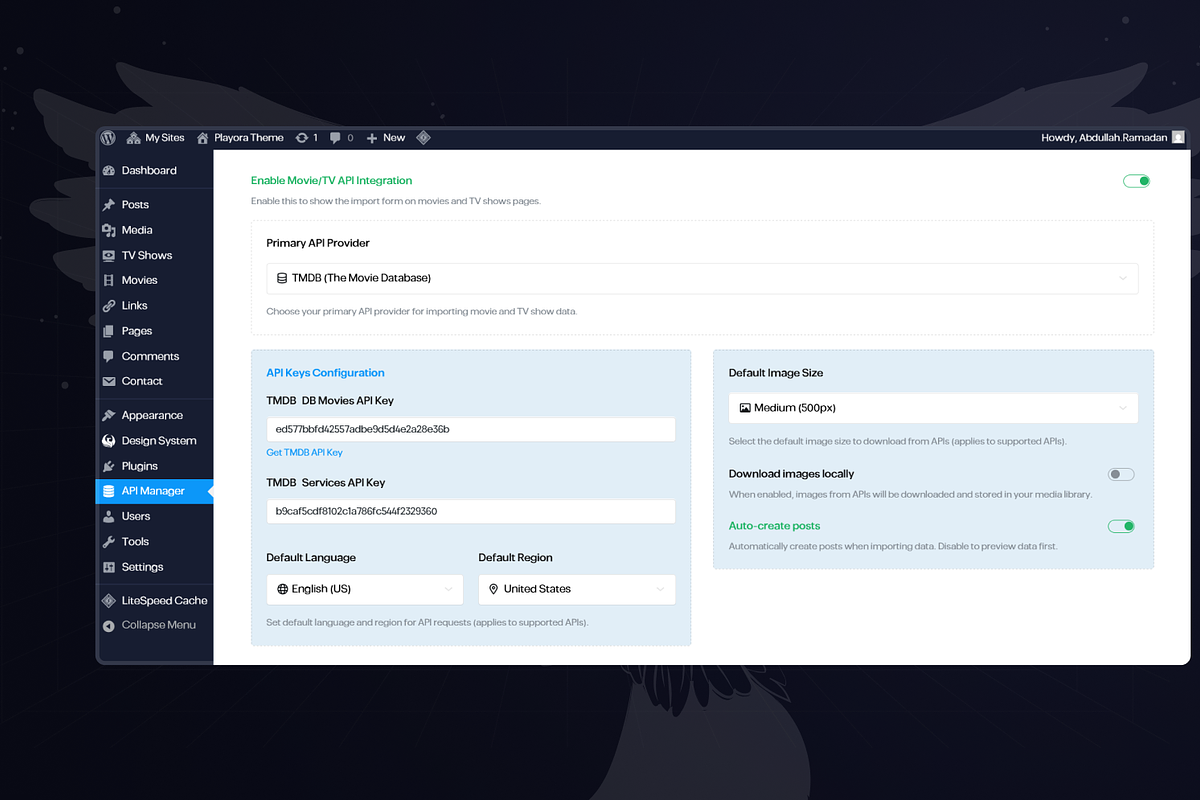
Task: Visit Playora Theme site link
Action: [240, 138]
